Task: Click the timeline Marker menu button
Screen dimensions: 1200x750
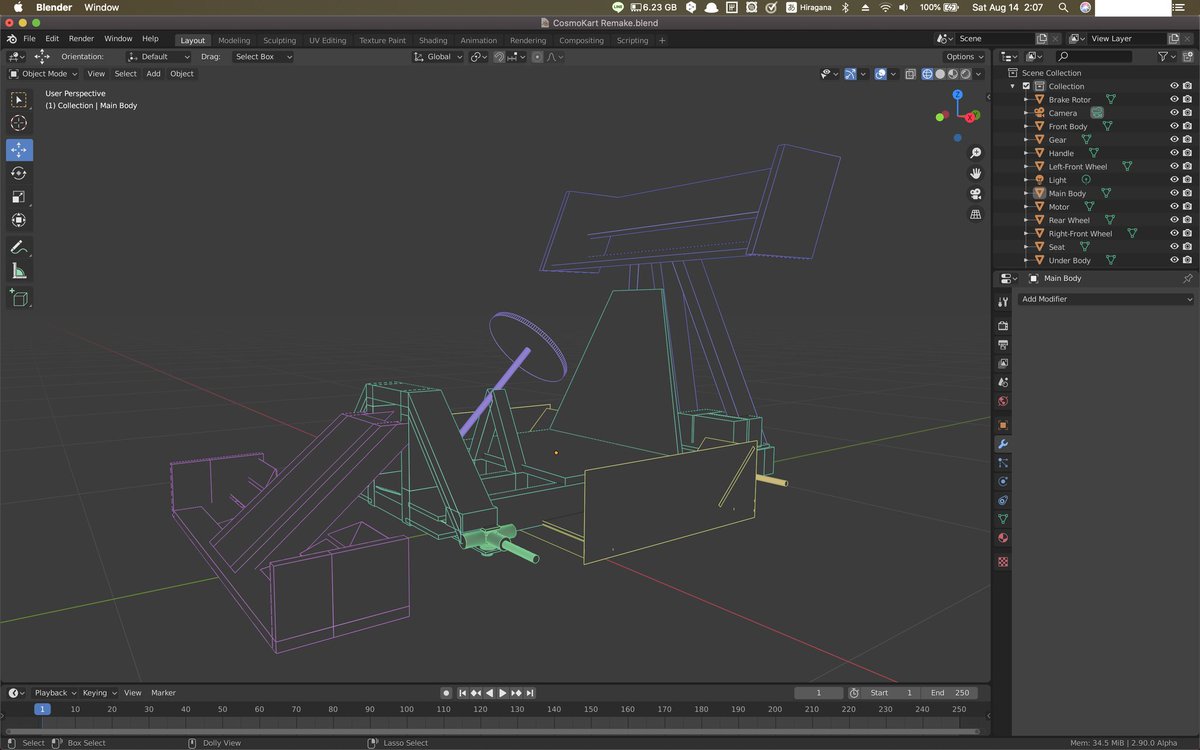Action: pyautogui.click(x=163, y=693)
